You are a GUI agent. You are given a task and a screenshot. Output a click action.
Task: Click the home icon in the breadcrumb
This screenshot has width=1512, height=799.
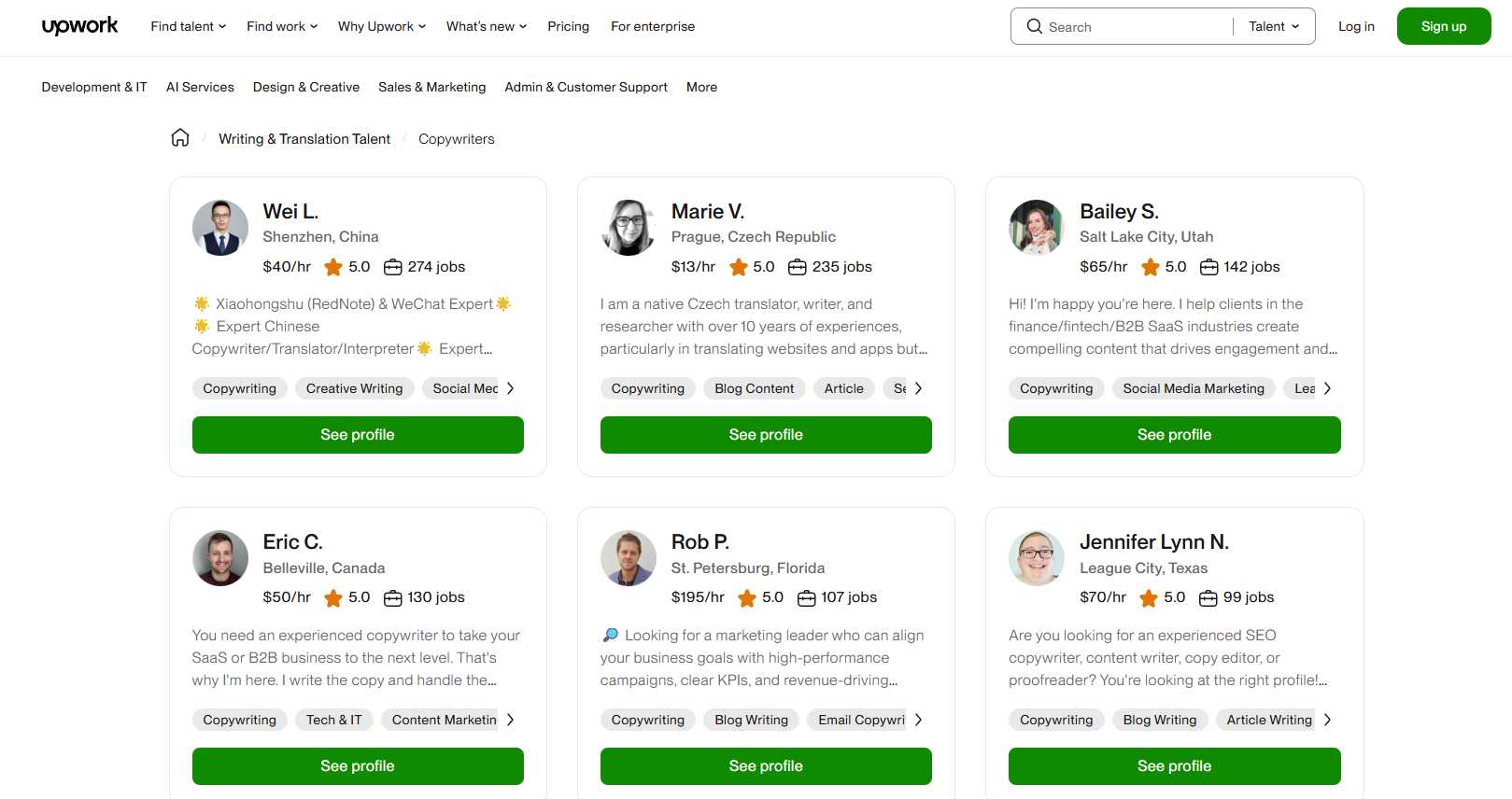[179, 137]
